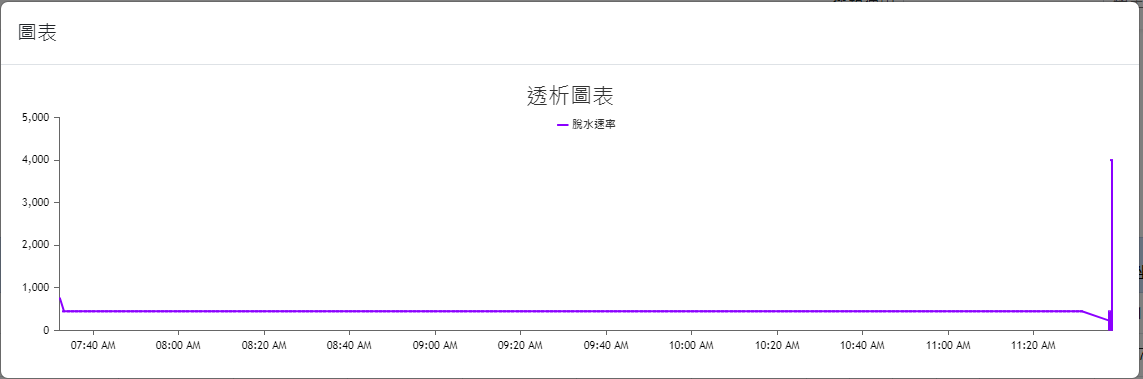Click the 07:40 AM x-axis label
The image size is (1143, 379).
[93, 345]
